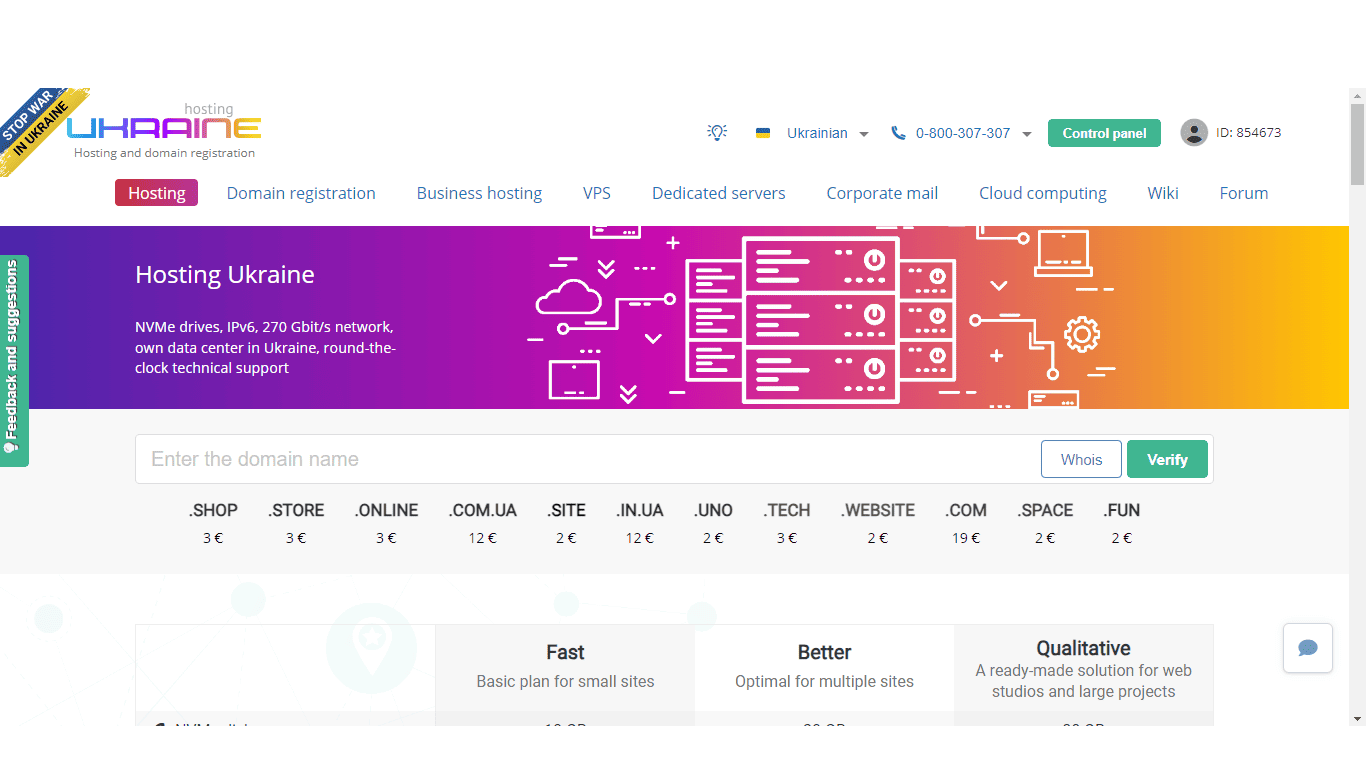Open the user account avatar icon
The width and height of the screenshot is (1366, 768).
pos(1194,133)
